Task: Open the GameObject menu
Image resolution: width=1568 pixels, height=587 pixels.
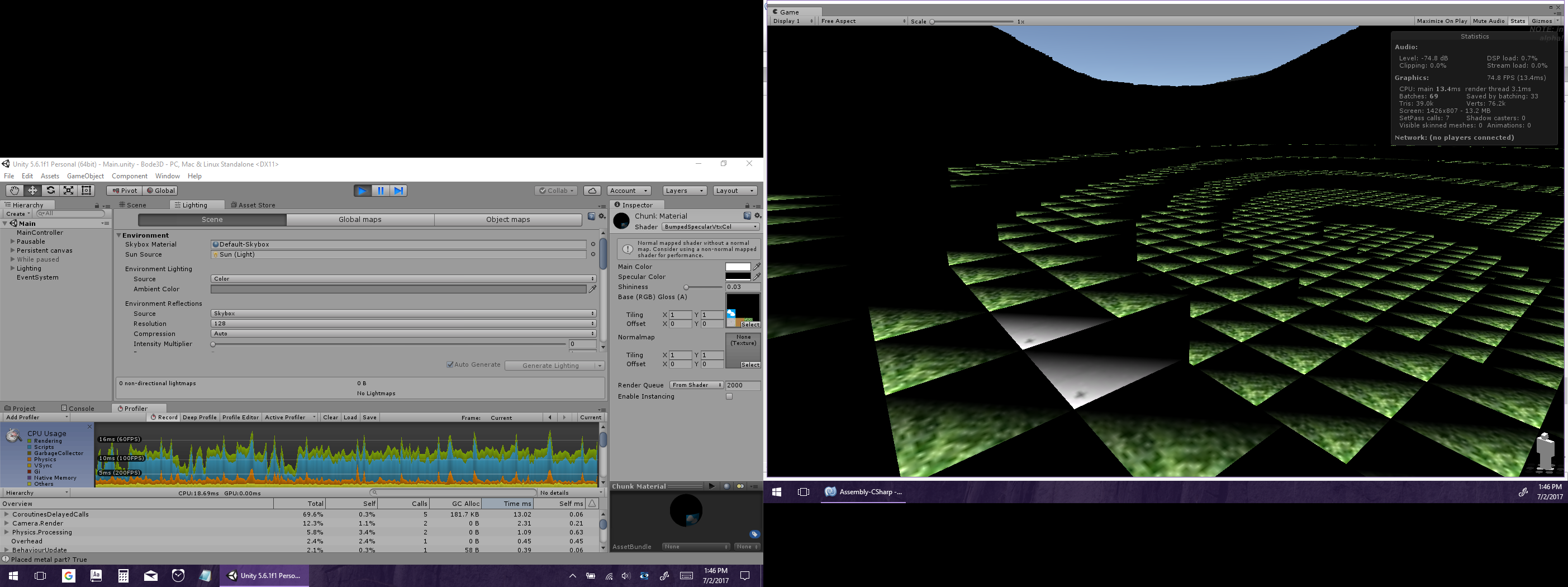Action: pyautogui.click(x=85, y=176)
